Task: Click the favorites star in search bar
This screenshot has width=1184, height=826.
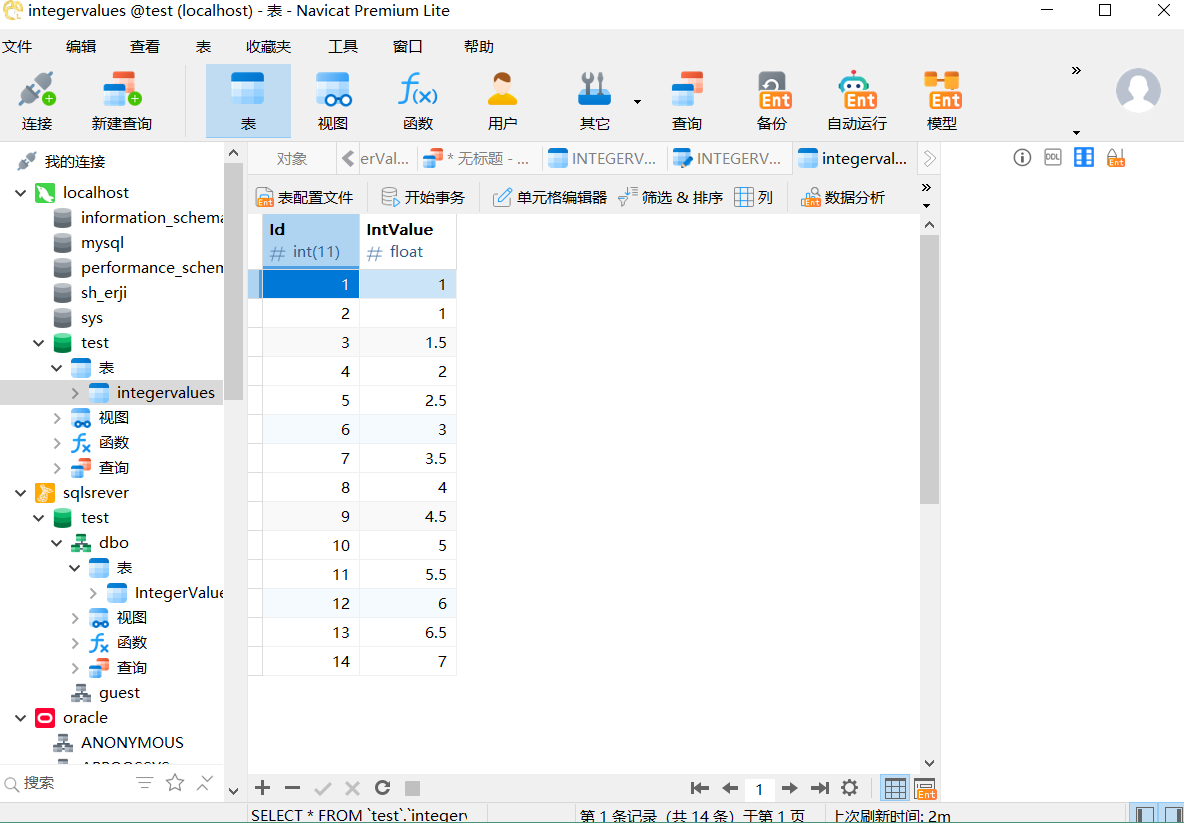Action: [x=175, y=783]
